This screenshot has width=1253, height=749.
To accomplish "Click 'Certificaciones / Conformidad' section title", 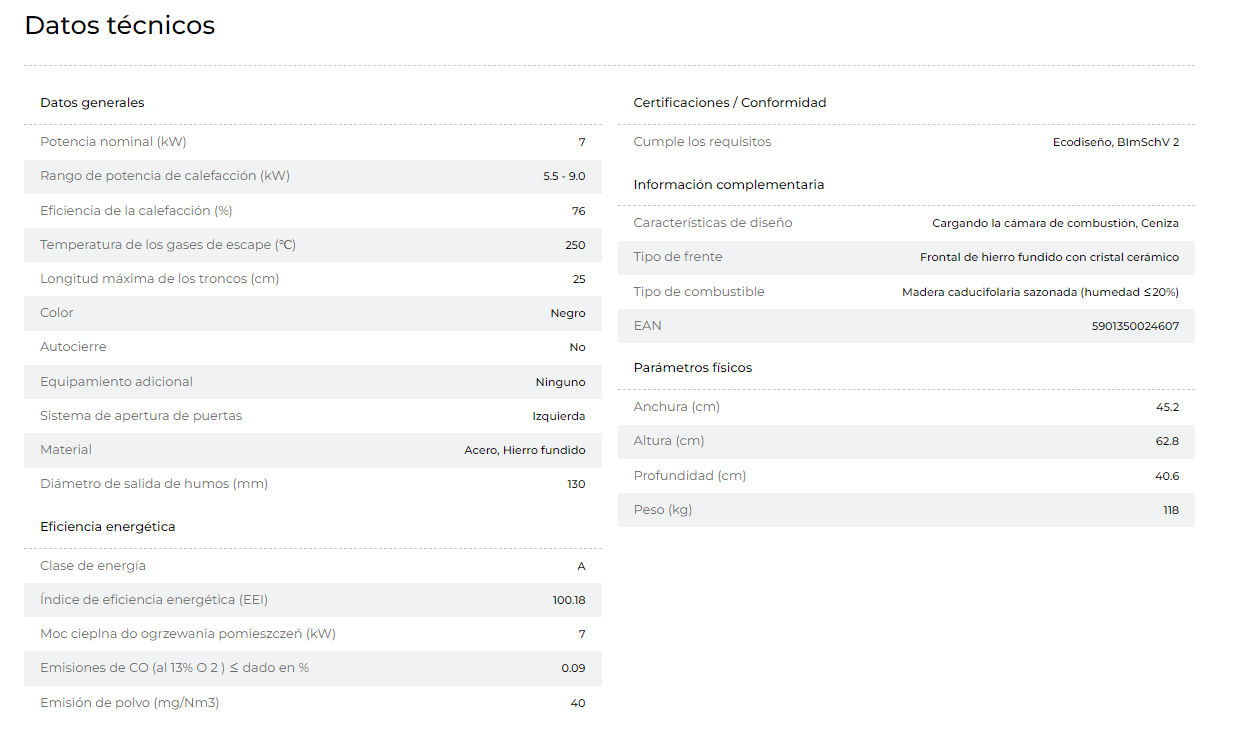I will 730,103.
